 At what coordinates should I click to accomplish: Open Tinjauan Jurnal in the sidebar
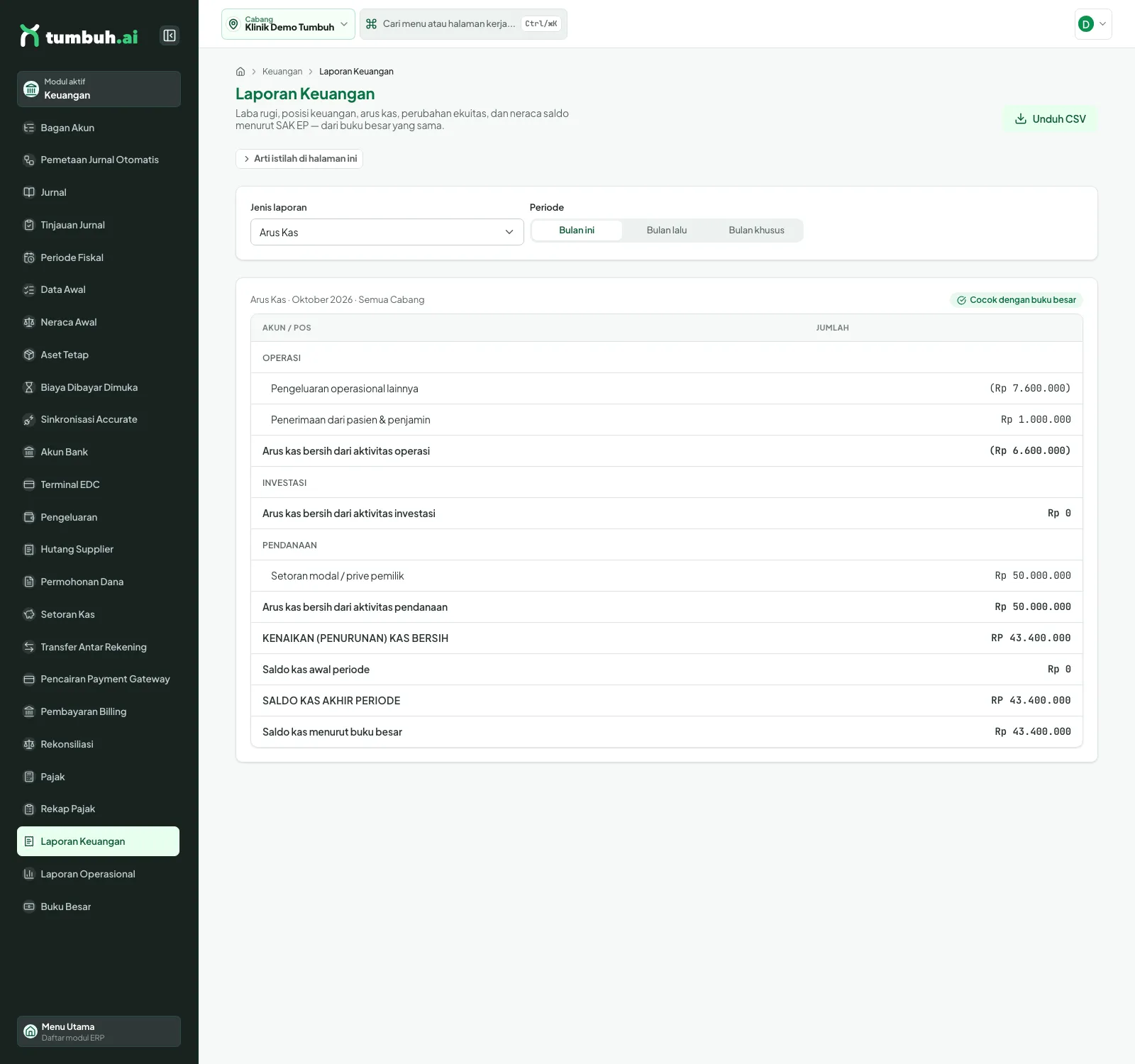(x=99, y=225)
